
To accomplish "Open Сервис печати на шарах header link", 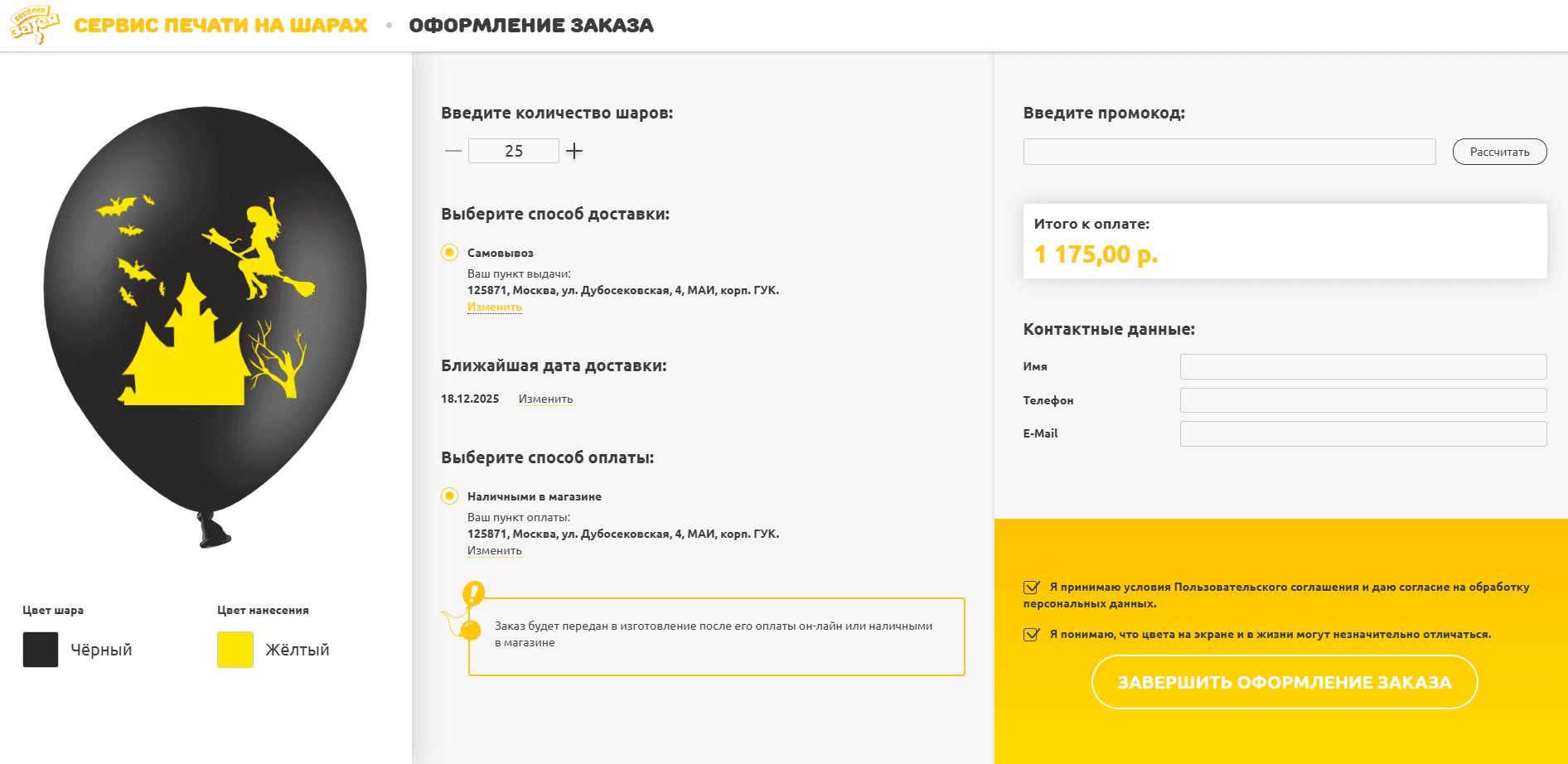I will [x=220, y=26].
